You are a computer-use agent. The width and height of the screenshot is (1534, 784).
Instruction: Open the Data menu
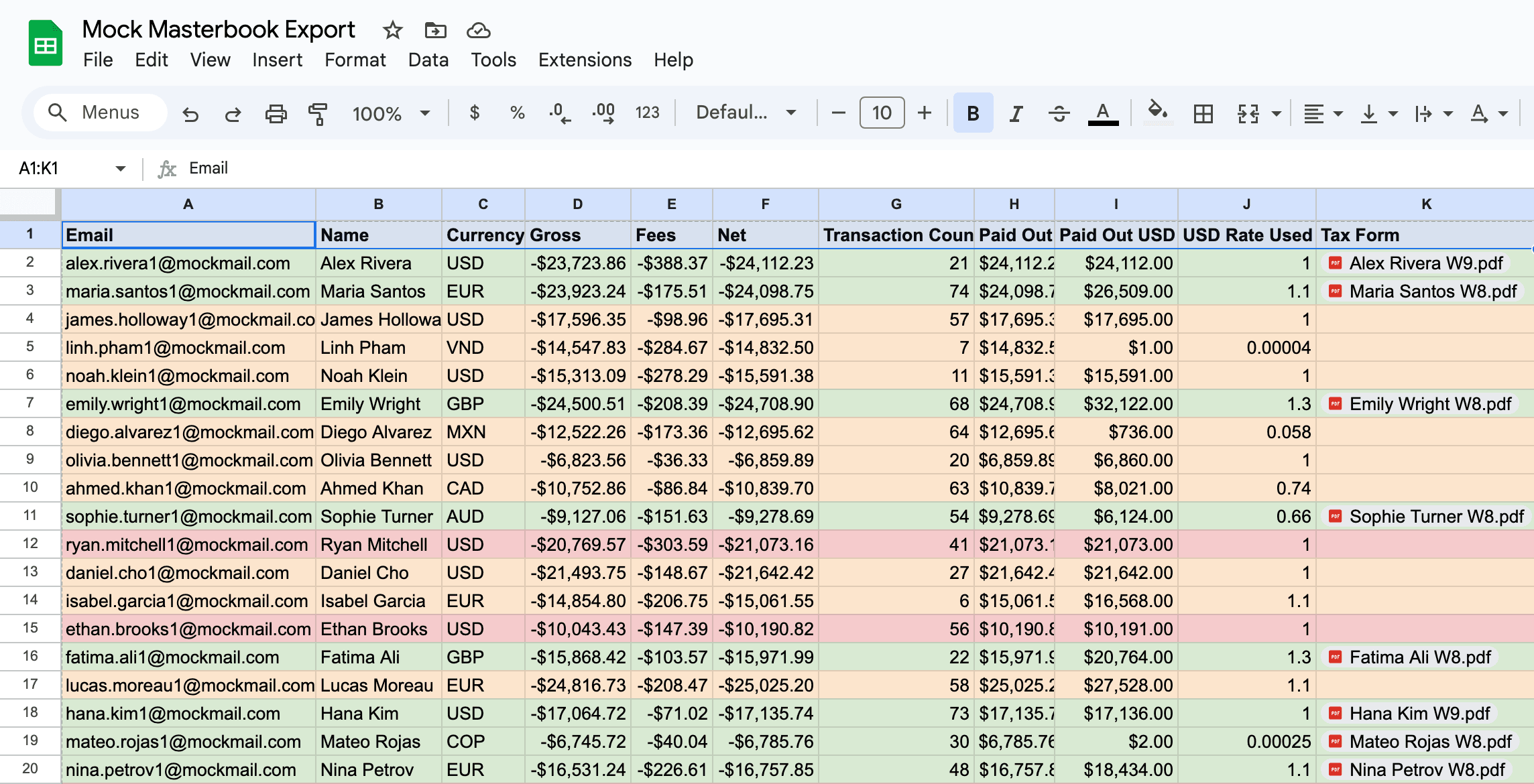click(428, 60)
